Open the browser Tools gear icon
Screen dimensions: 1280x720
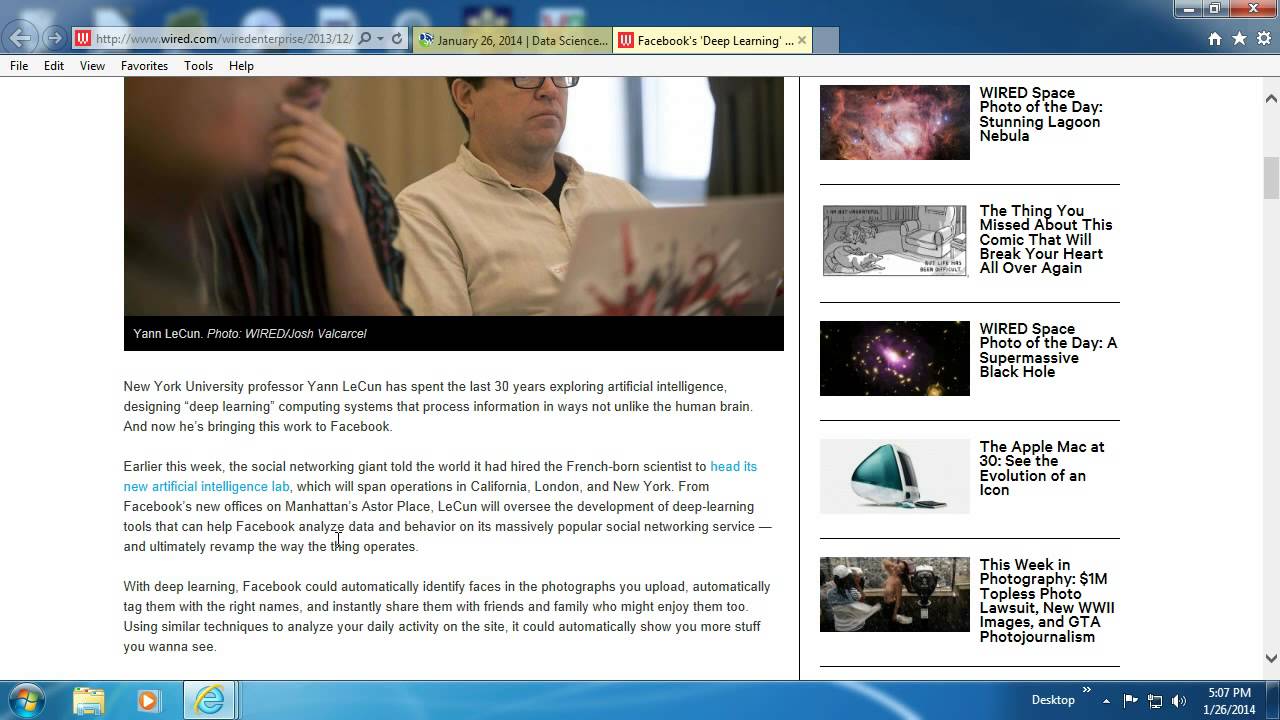click(1263, 39)
